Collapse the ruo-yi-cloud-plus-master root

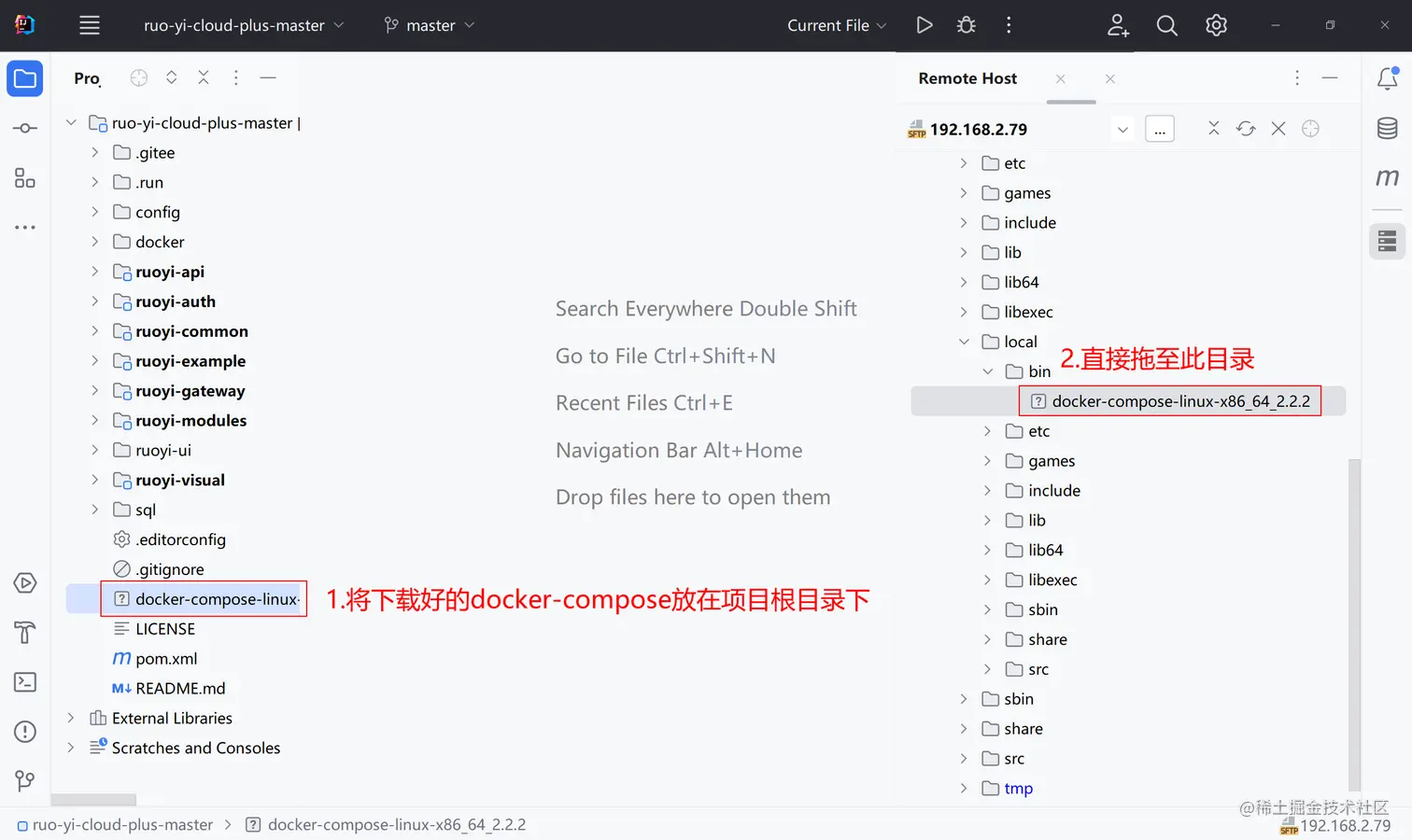[x=71, y=122]
